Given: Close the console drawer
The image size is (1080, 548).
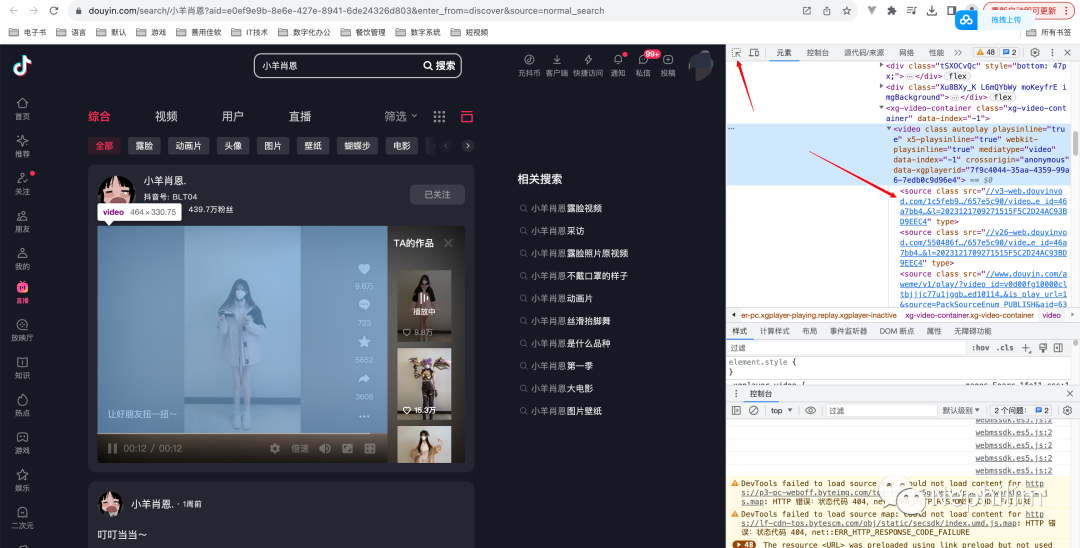Looking at the screenshot, I should [x=1070, y=394].
